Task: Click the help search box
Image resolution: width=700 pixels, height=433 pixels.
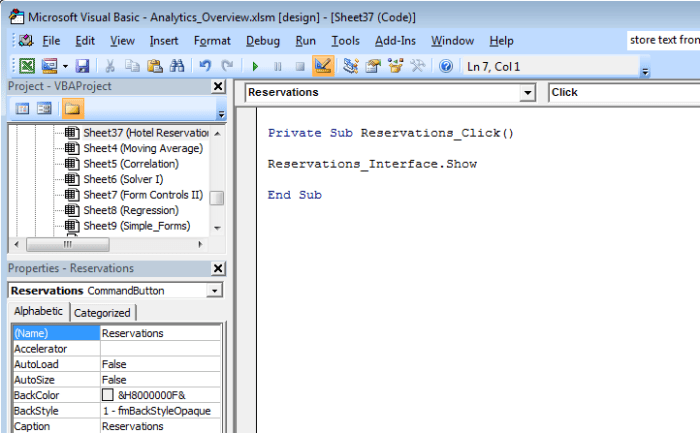Action: pyautogui.click(x=663, y=40)
